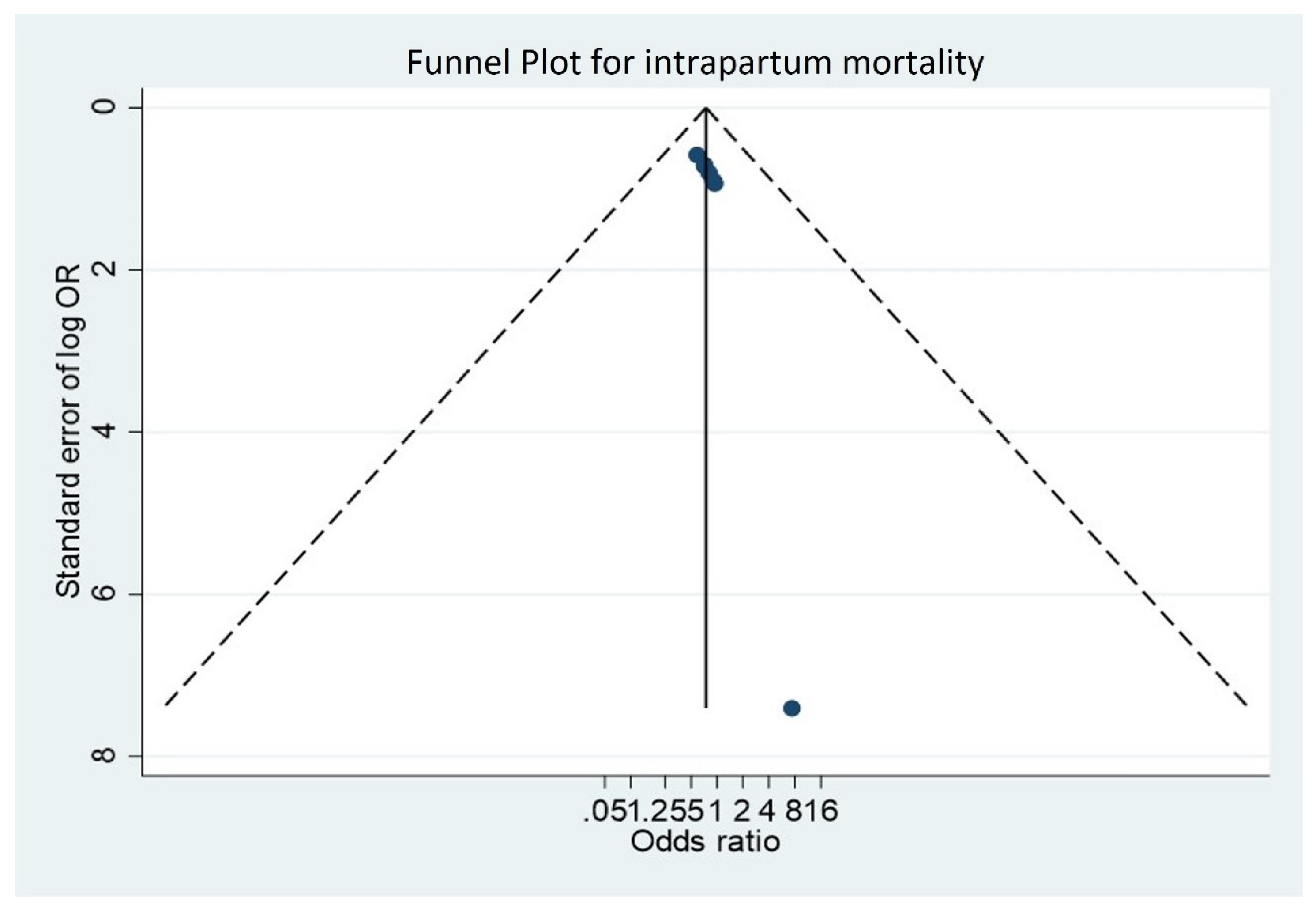The width and height of the screenshot is (1316, 912).
Task: Select the isolated outlier data point near the bottom
Action: pyautogui.click(x=792, y=708)
